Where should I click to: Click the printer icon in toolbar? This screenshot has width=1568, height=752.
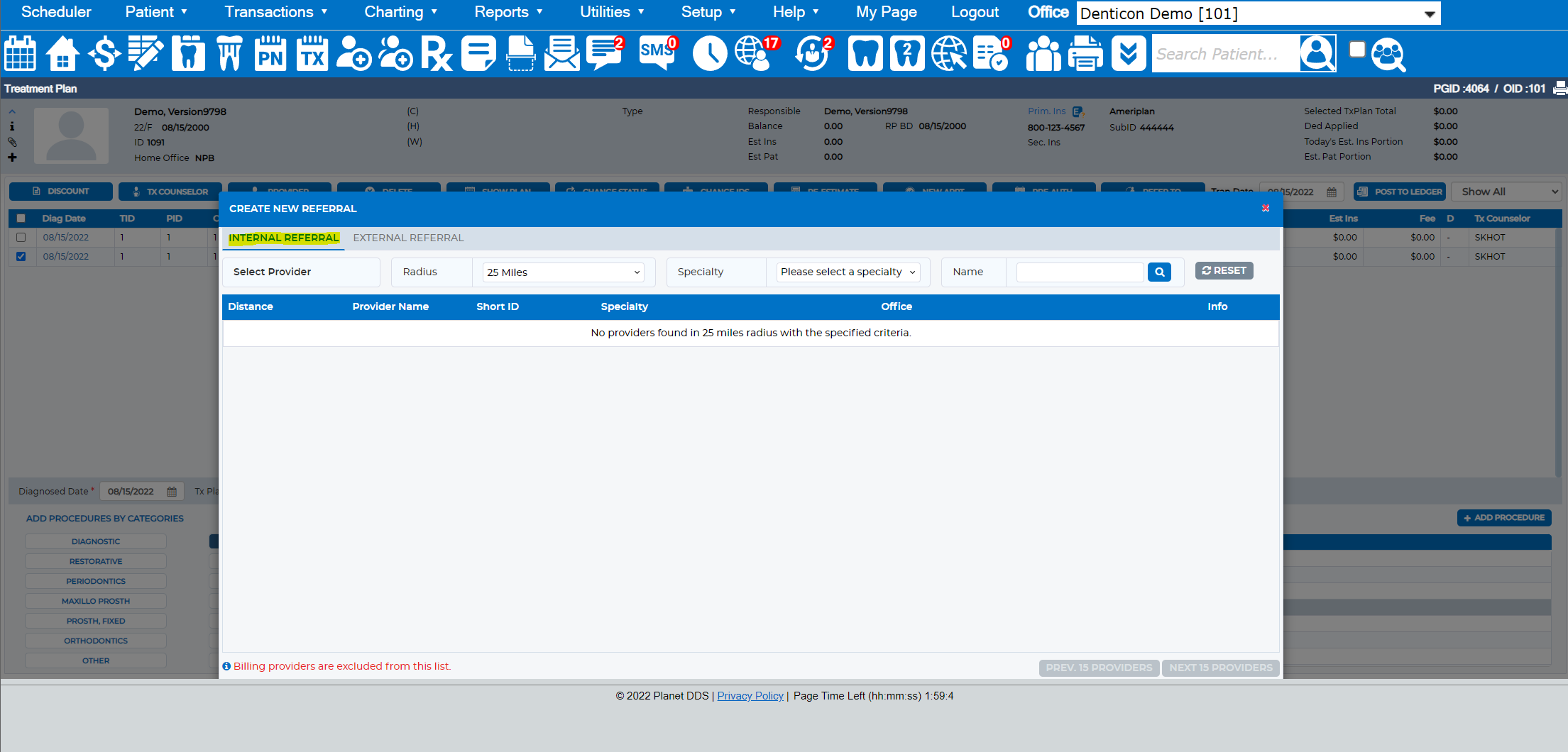click(x=1085, y=54)
